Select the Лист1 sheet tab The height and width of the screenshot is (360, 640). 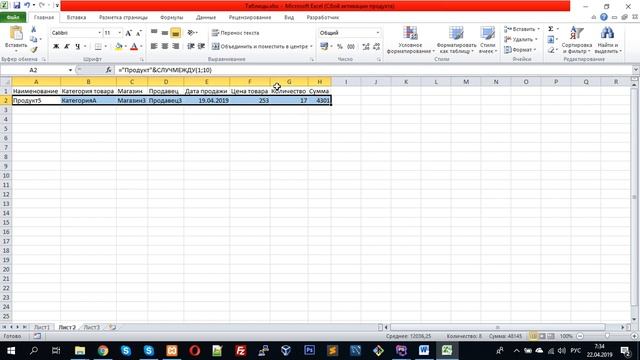click(42, 327)
